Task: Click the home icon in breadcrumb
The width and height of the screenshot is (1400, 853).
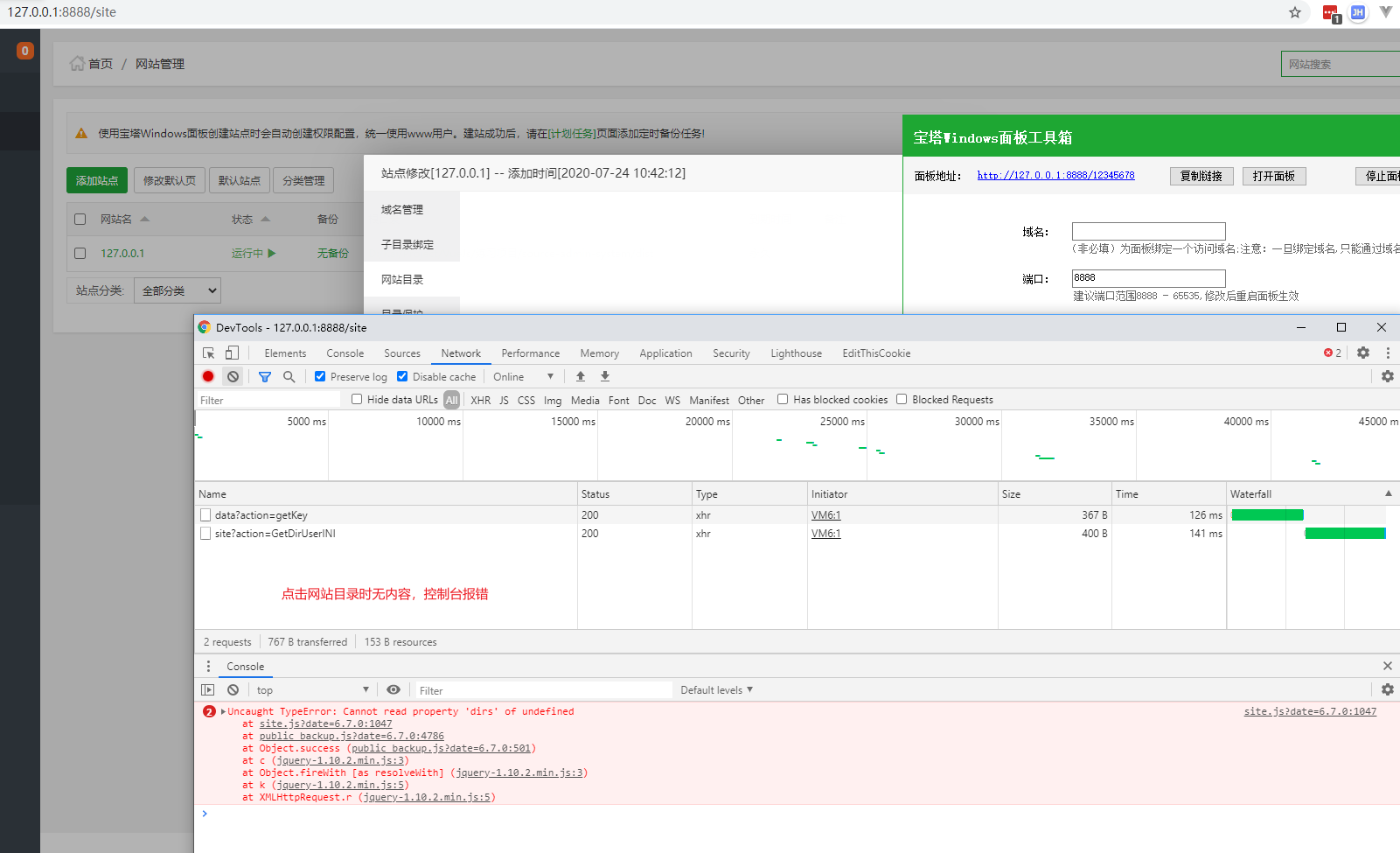Action: click(x=78, y=63)
